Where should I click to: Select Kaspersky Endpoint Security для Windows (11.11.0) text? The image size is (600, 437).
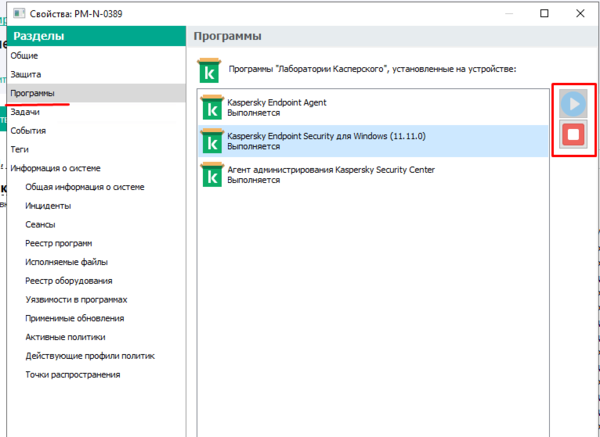click(x=326, y=136)
